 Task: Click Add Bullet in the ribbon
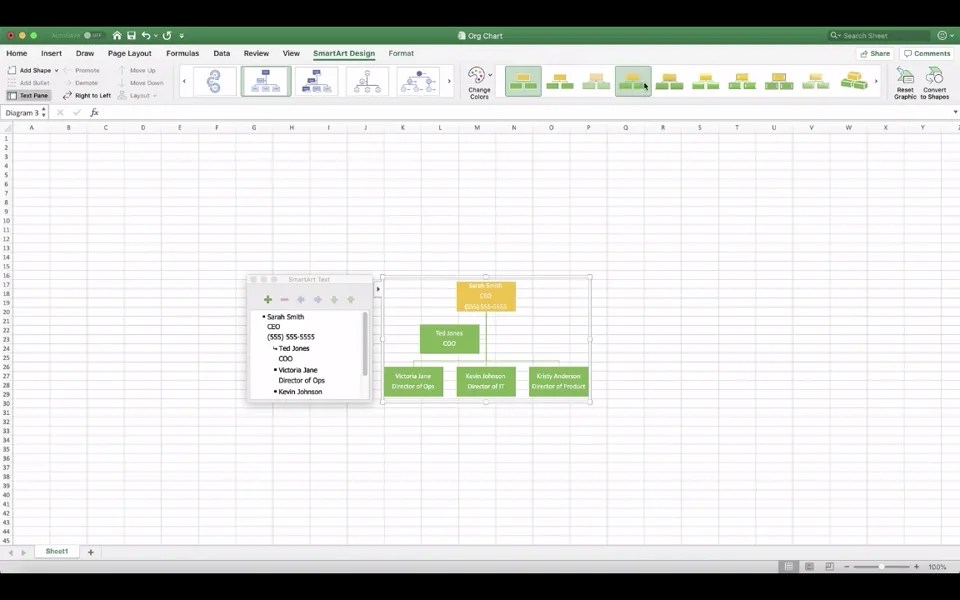pos(29,83)
